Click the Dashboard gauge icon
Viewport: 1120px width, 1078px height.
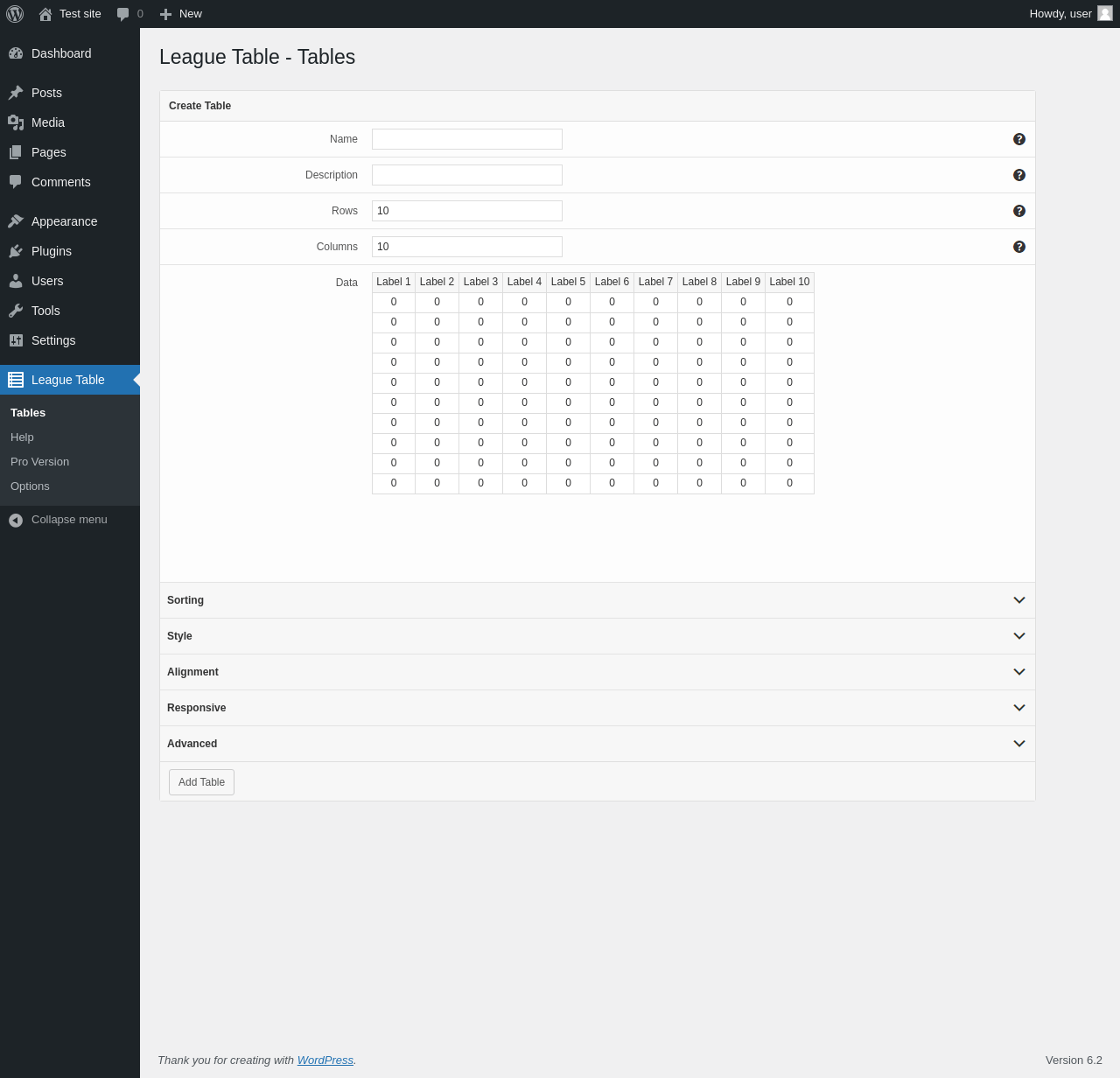pos(16,53)
